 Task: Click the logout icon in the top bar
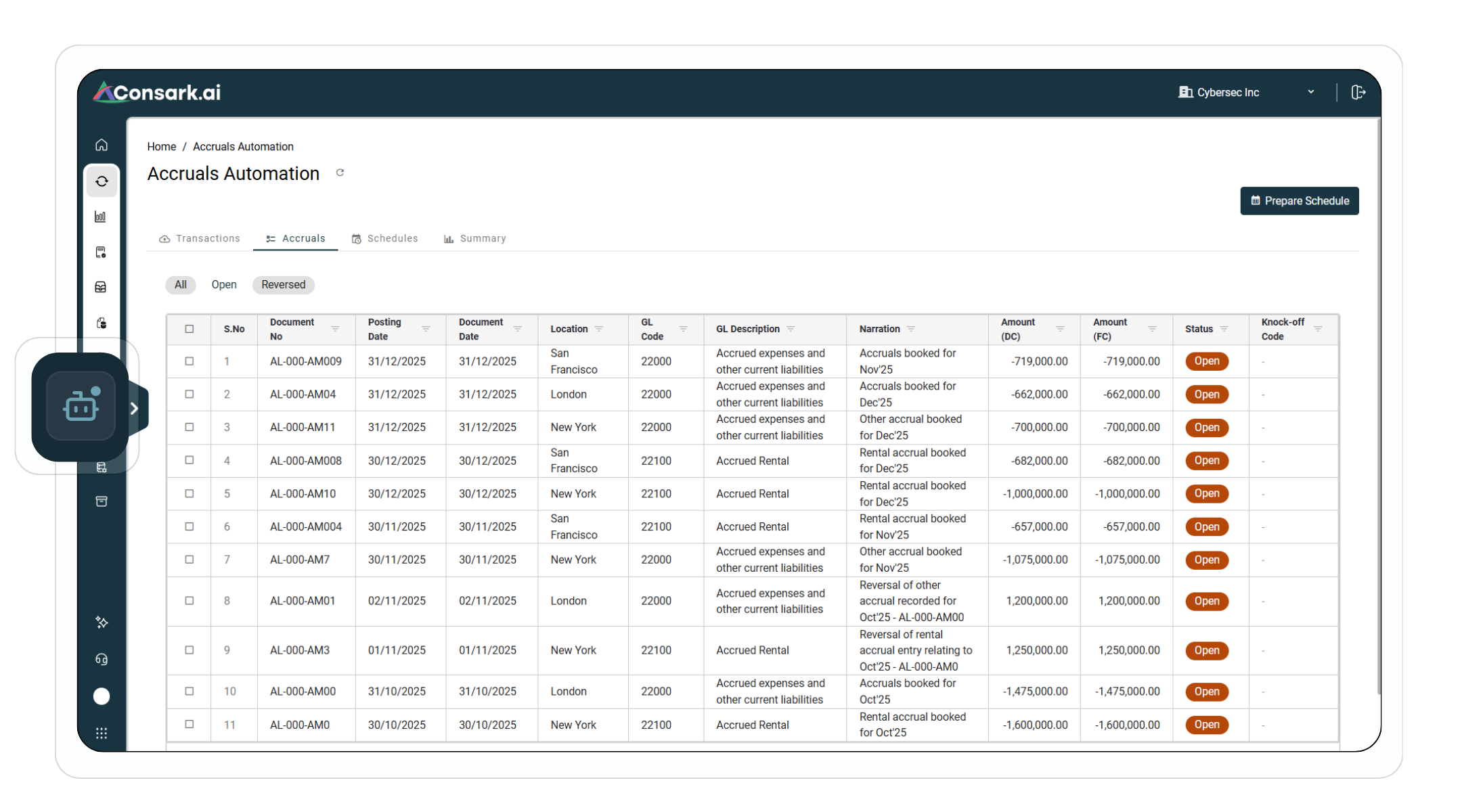tap(1359, 92)
